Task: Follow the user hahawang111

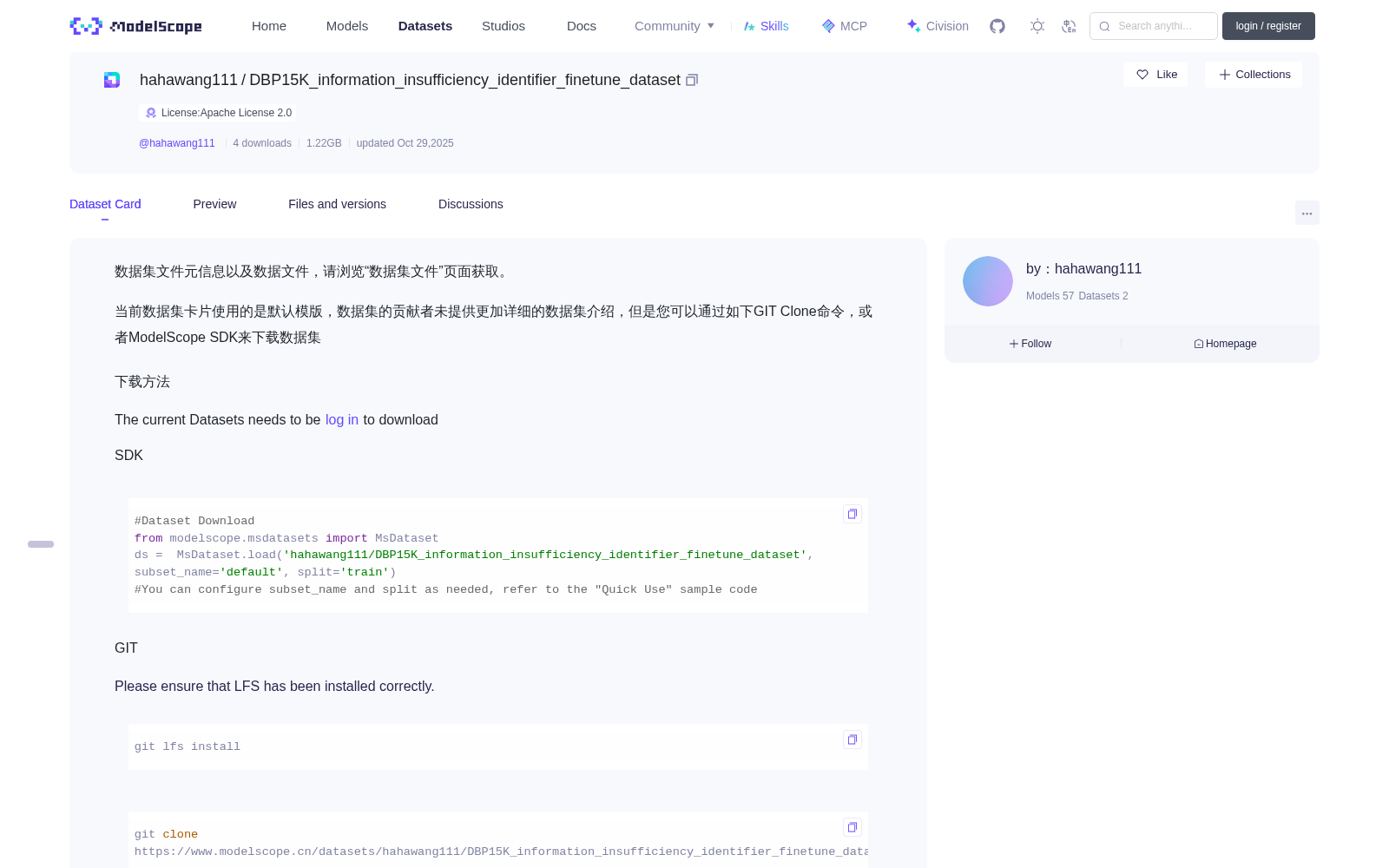Action: pos(1030,344)
